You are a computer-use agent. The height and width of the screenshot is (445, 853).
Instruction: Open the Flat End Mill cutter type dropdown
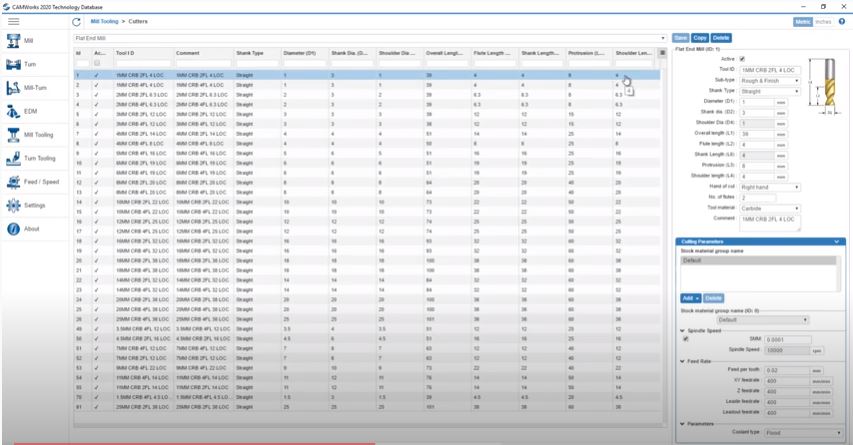pos(370,38)
